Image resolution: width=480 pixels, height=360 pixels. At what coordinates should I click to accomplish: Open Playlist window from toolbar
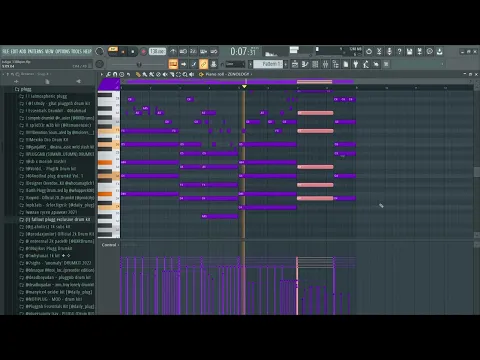295,64
